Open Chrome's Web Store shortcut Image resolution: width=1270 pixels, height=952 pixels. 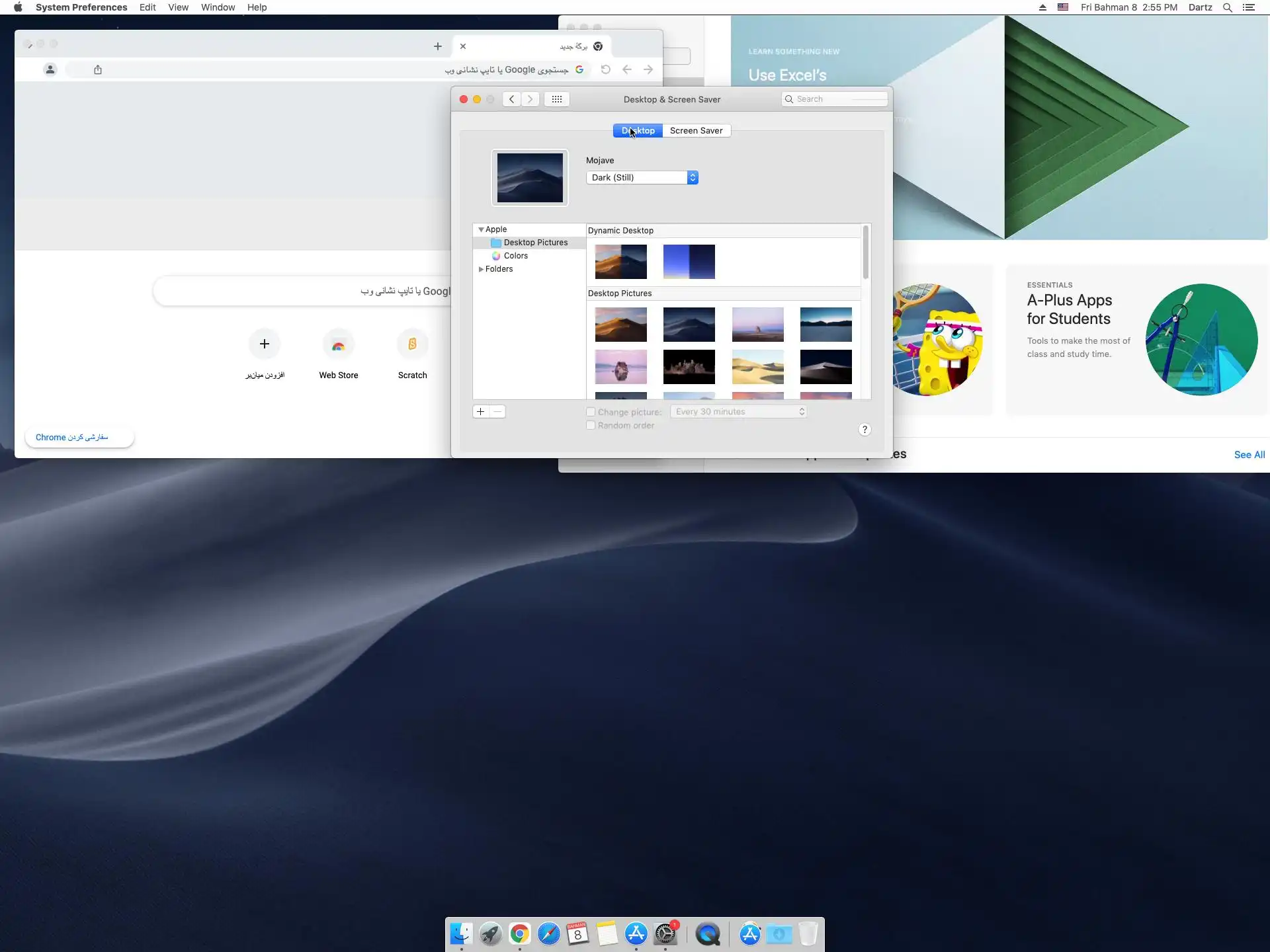338,345
